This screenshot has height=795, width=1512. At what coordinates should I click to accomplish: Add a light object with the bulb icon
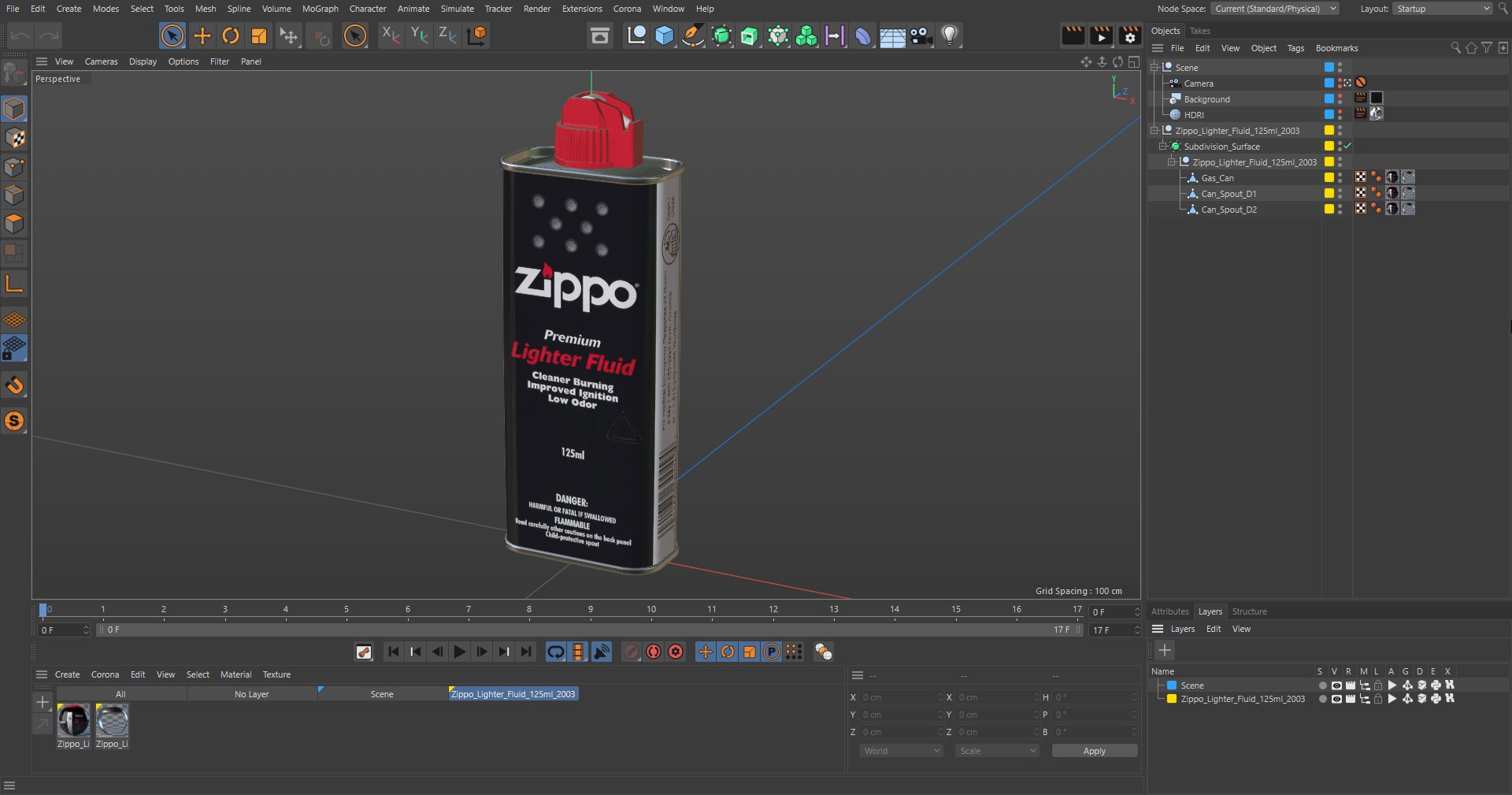[x=950, y=35]
